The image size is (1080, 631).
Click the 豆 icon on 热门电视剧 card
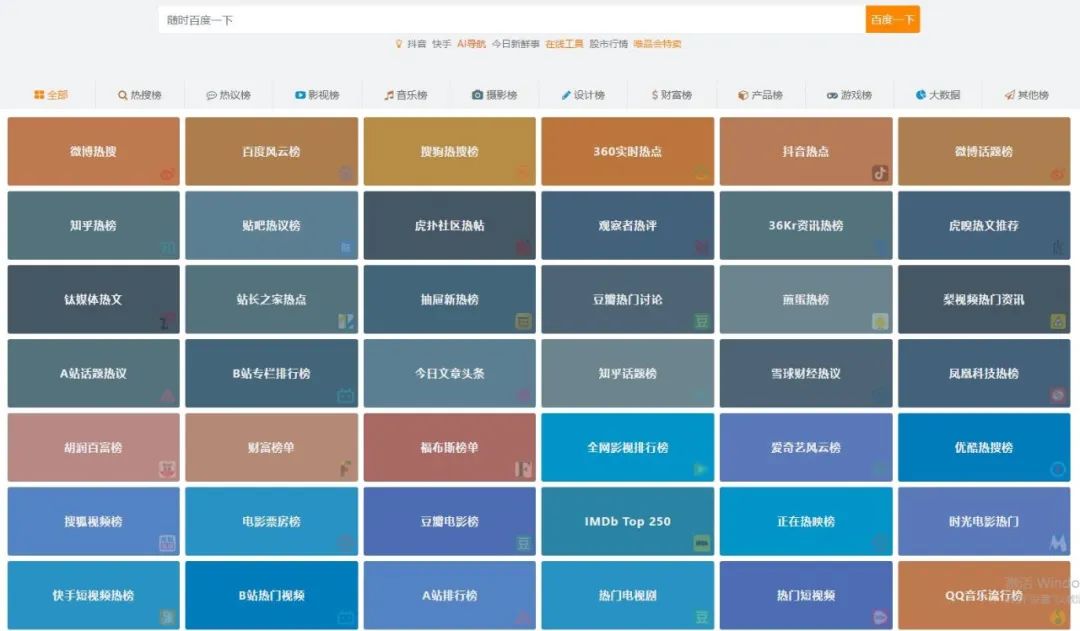701,617
